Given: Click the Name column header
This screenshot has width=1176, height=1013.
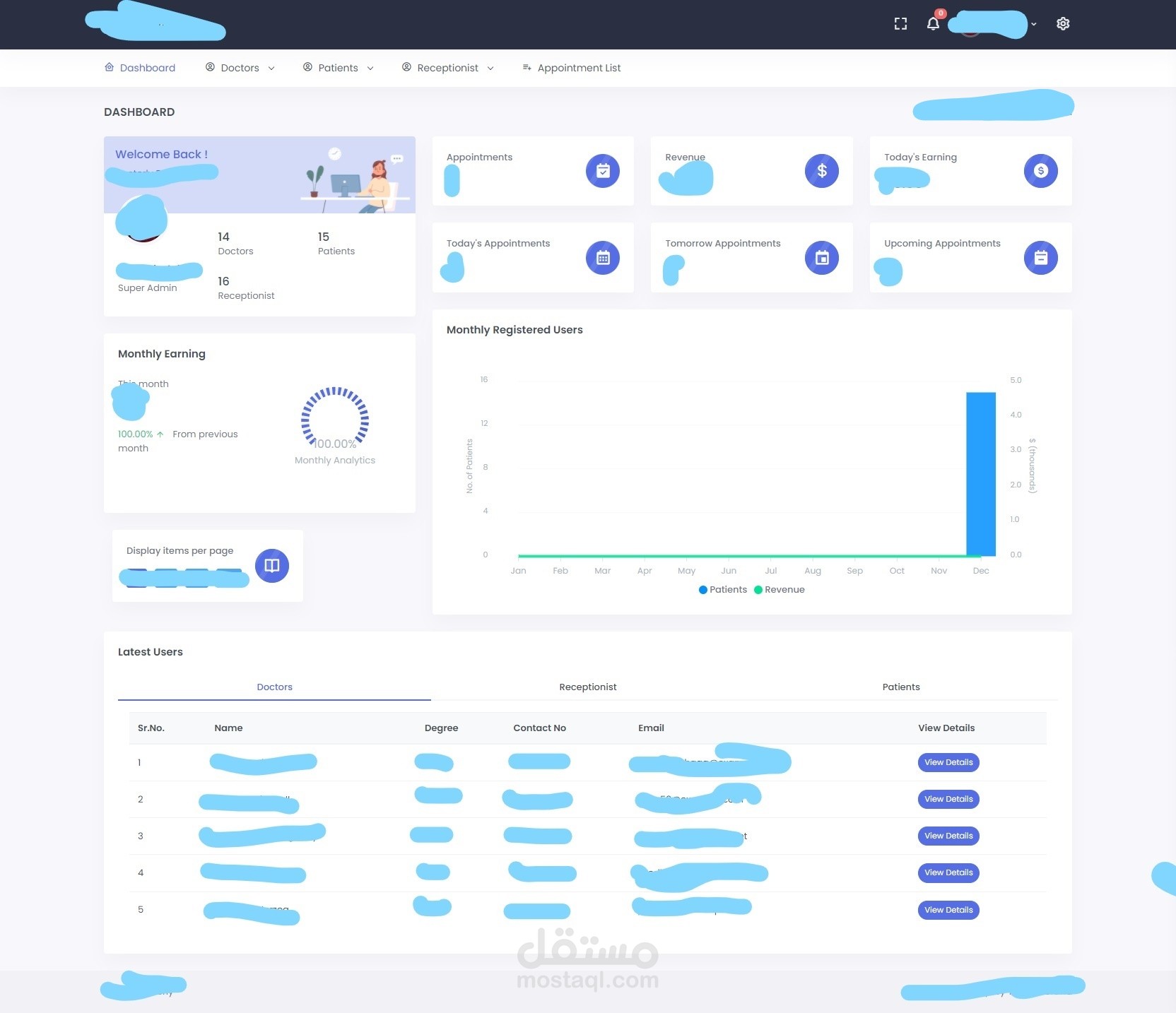Looking at the screenshot, I should [x=228, y=728].
